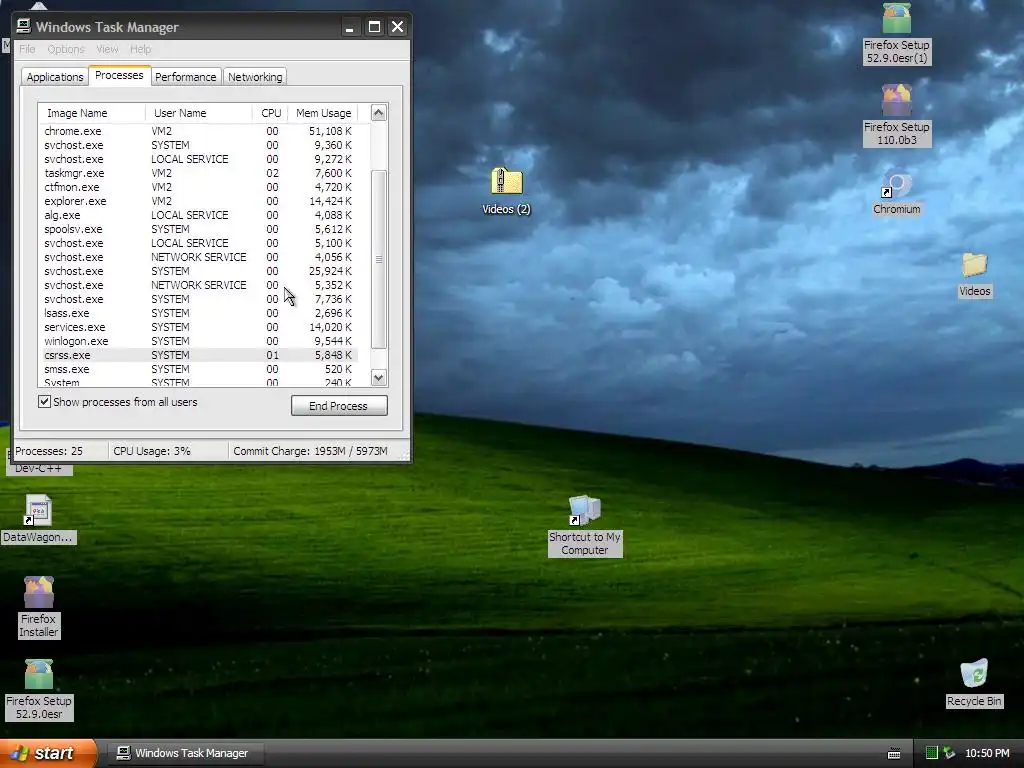This screenshot has height=768, width=1024.
Task: Click the process list scroll down arrow
Action: pos(379,377)
